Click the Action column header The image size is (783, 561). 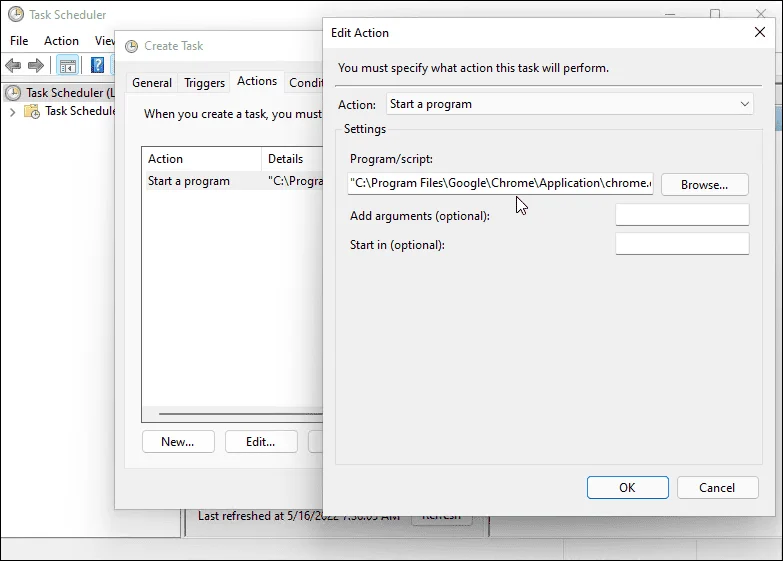click(x=202, y=159)
